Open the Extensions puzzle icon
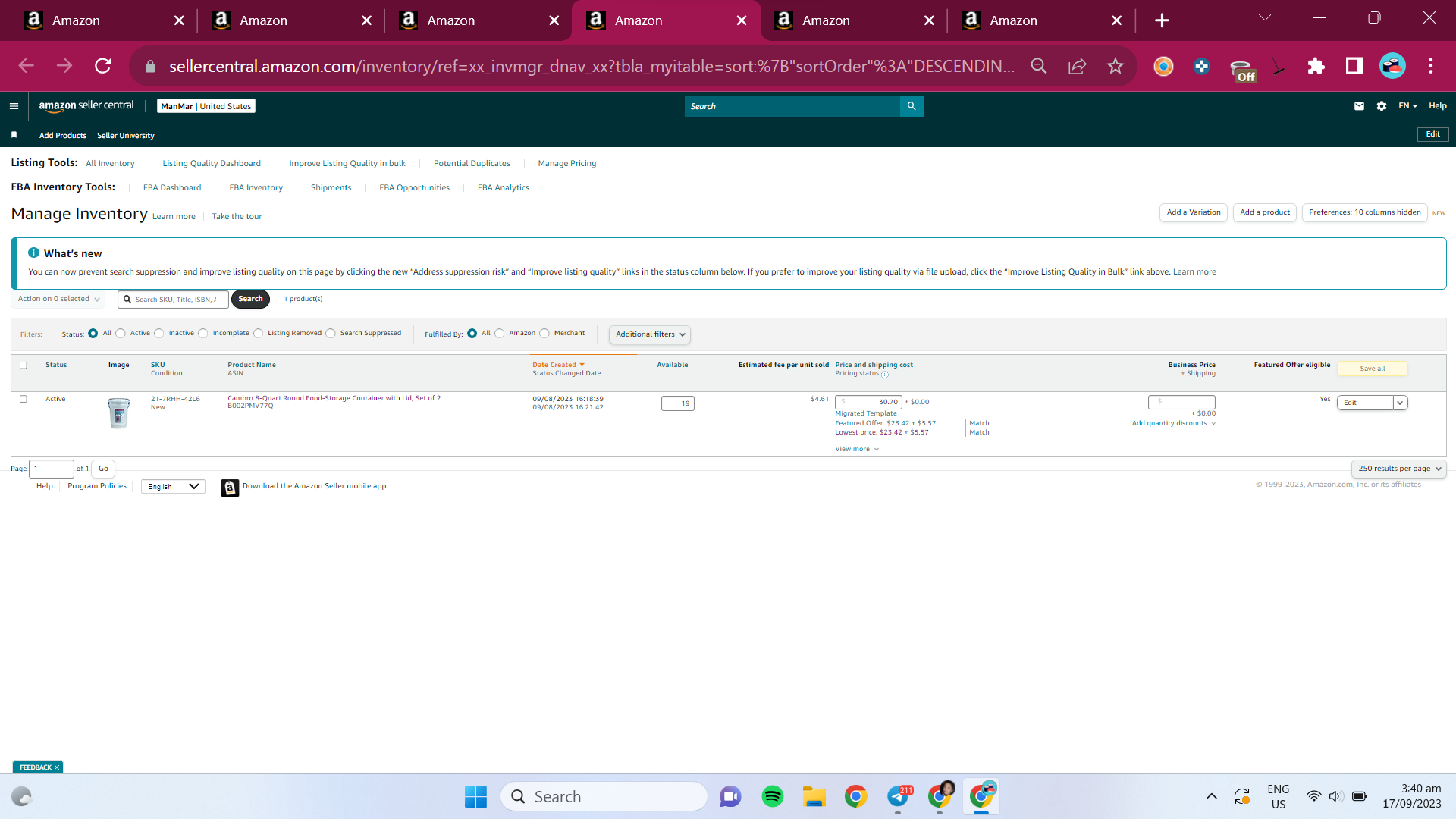Viewport: 1456px width, 819px height. 1316,66
